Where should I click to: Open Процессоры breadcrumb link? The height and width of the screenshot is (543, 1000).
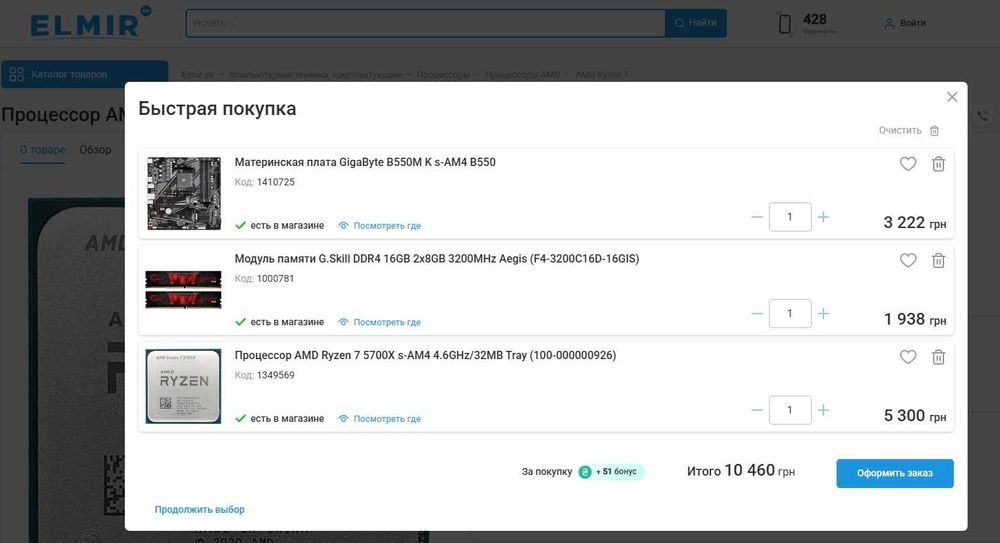point(443,75)
